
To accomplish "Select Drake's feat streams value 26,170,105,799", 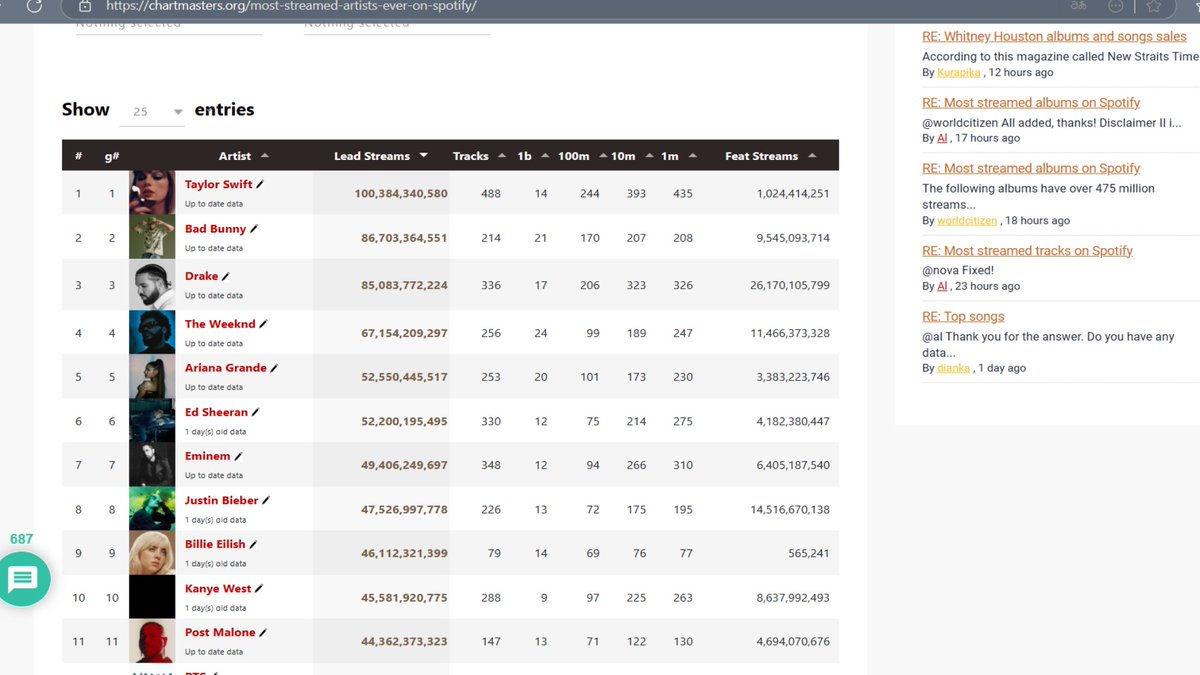I will [x=790, y=286].
